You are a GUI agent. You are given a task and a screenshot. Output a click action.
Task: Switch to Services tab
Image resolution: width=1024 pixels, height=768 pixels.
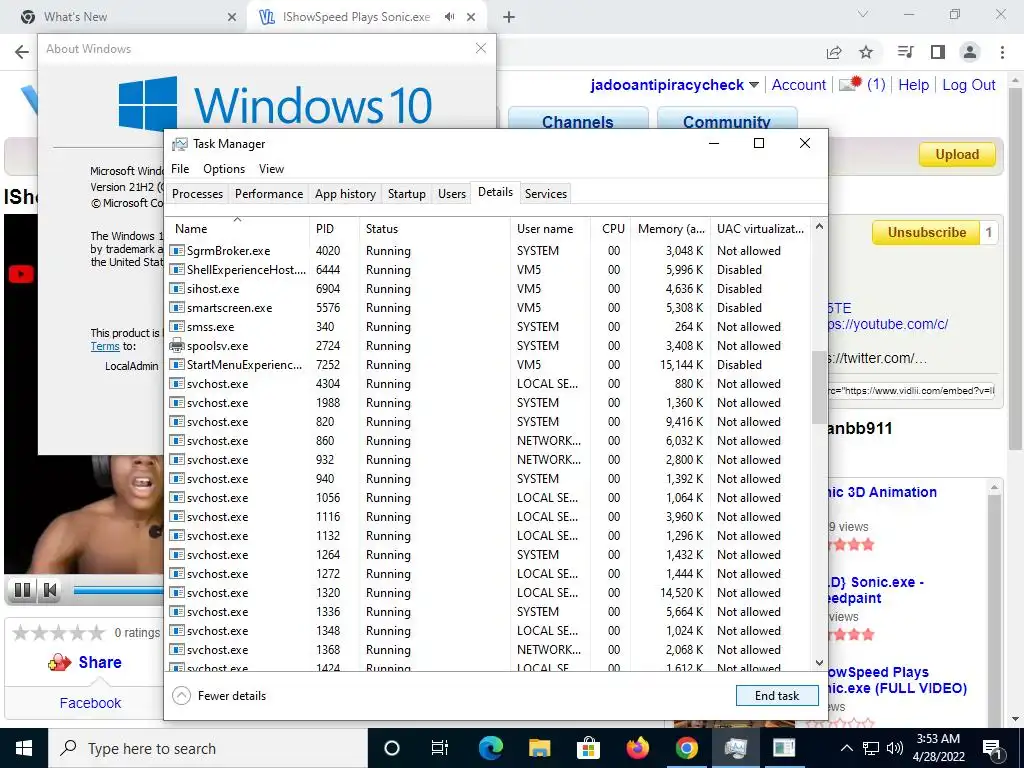point(545,194)
